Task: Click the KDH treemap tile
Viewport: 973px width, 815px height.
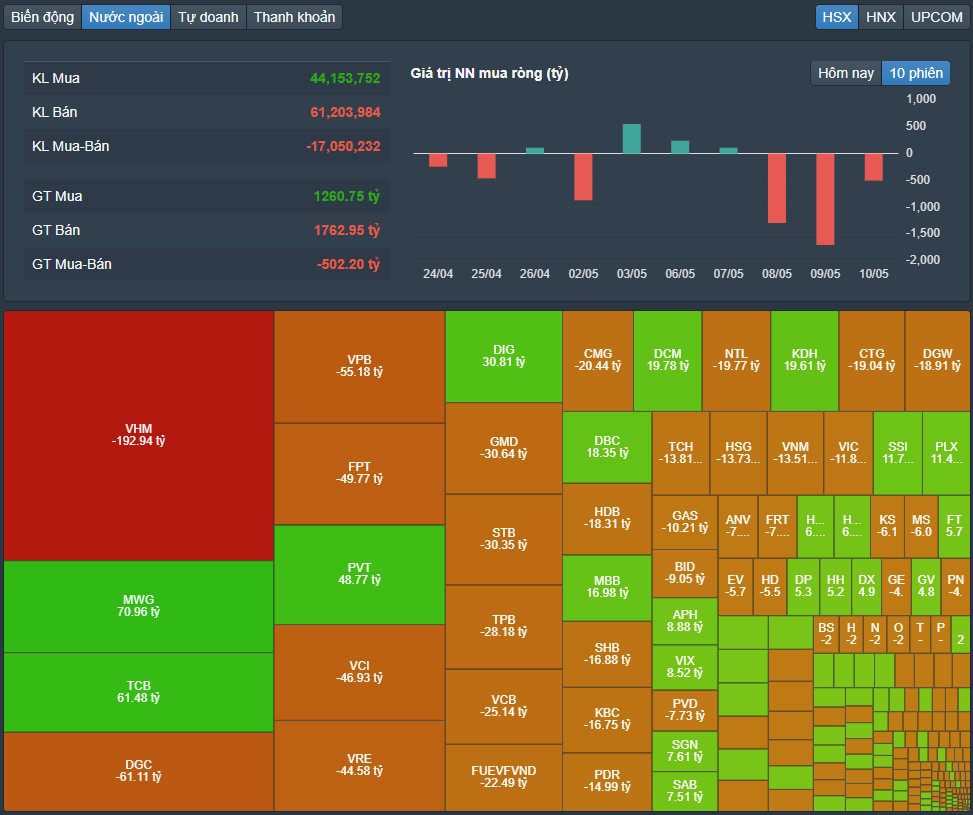Action: pos(804,361)
